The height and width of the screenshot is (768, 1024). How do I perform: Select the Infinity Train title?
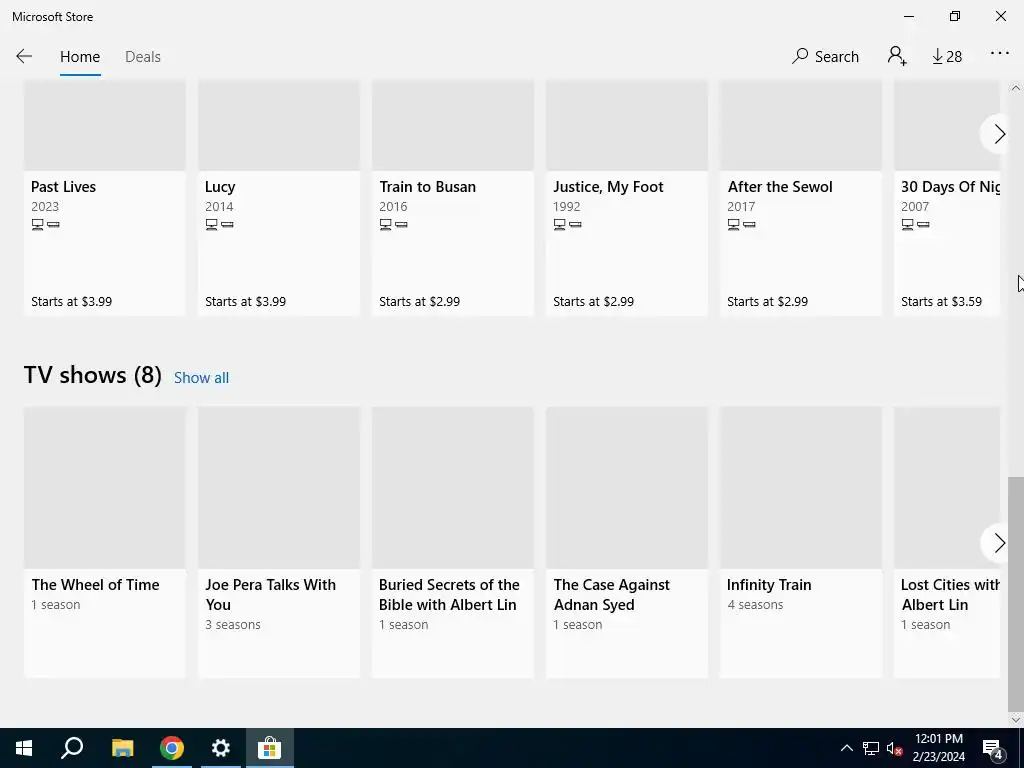point(769,584)
